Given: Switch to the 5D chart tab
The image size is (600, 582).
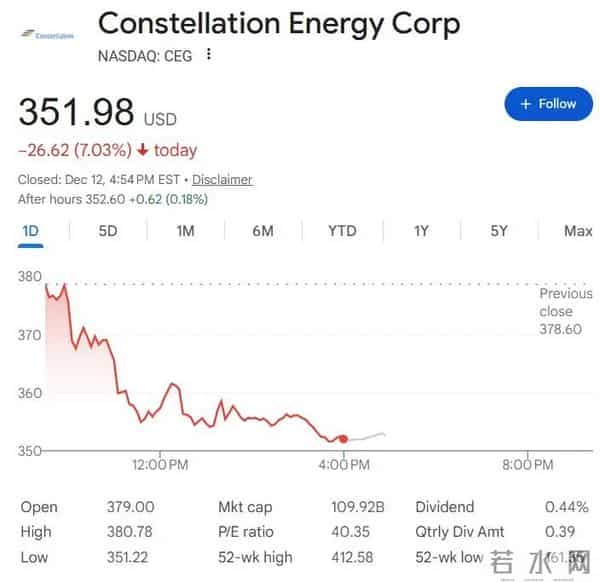Looking at the screenshot, I should pyautogui.click(x=108, y=231).
